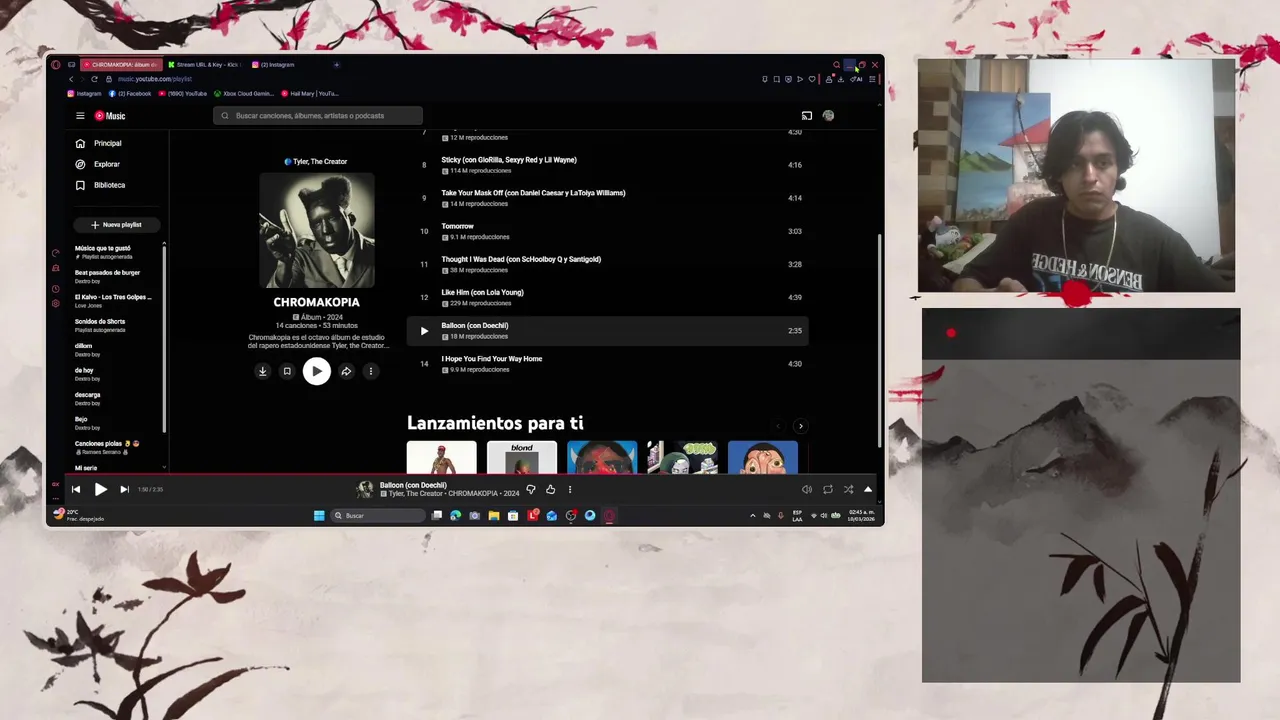Toggle the player volume icon
Screen dimensions: 1280x720
click(x=807, y=490)
